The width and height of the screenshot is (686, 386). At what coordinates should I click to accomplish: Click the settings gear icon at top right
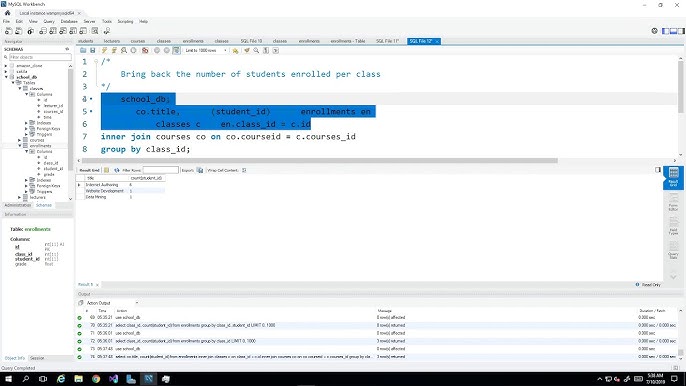pyautogui.click(x=654, y=31)
